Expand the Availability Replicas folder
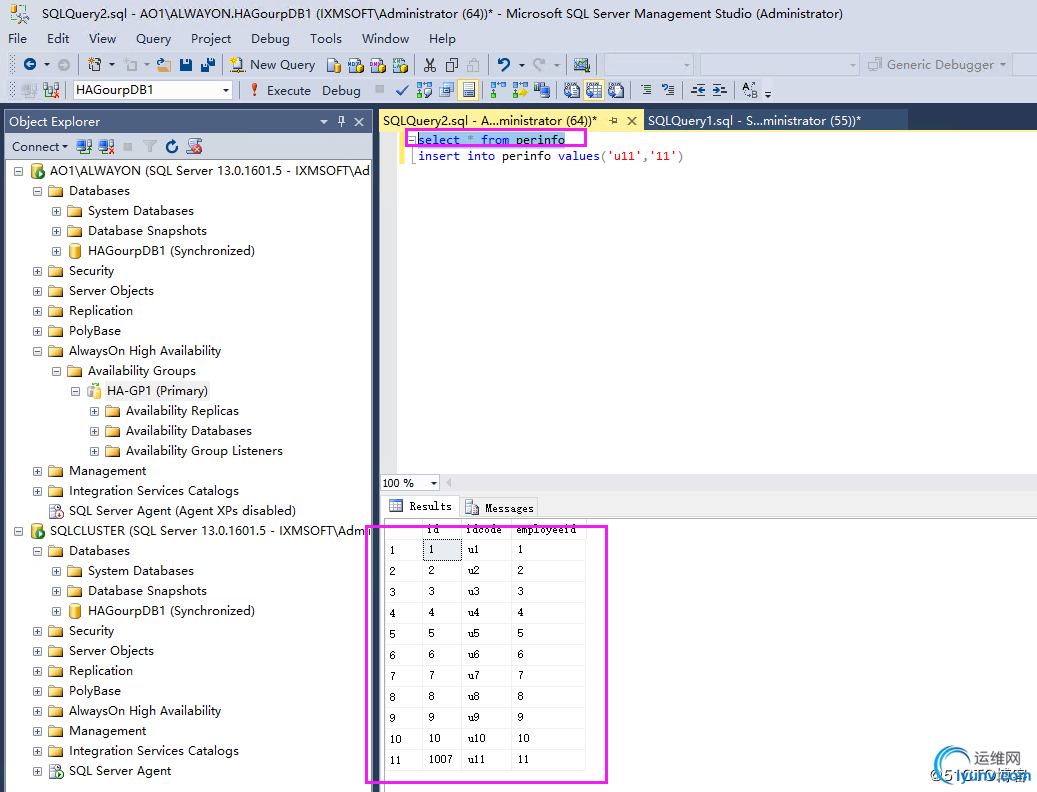Screen dimensions: 1037x792 coord(95,411)
